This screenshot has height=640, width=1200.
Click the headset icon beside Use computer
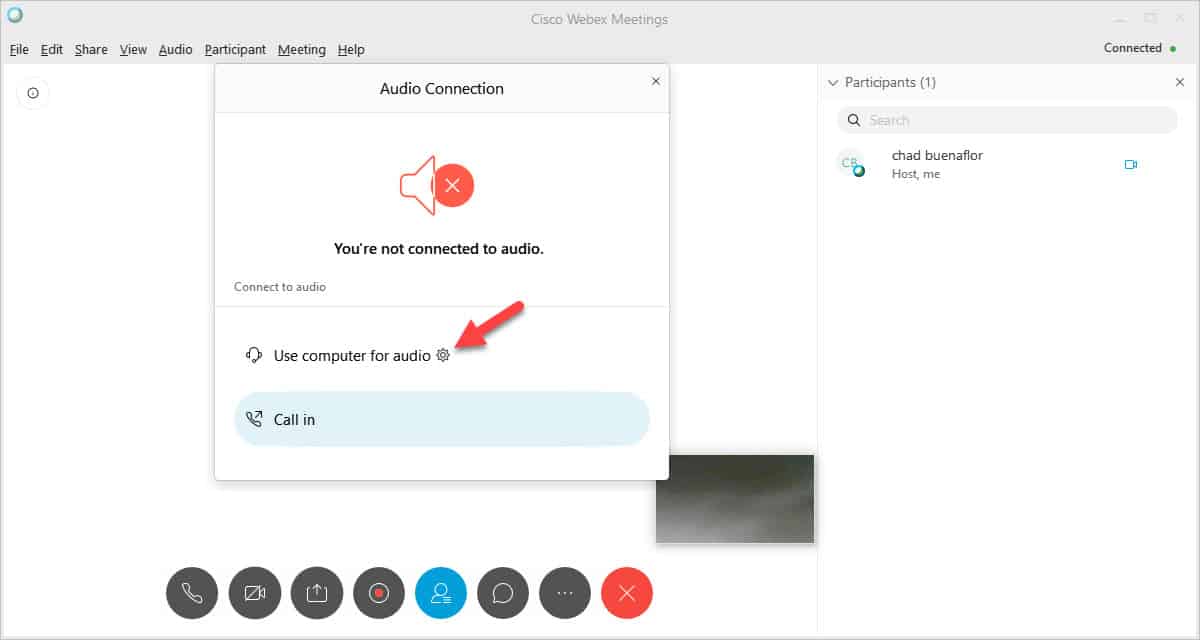point(254,355)
